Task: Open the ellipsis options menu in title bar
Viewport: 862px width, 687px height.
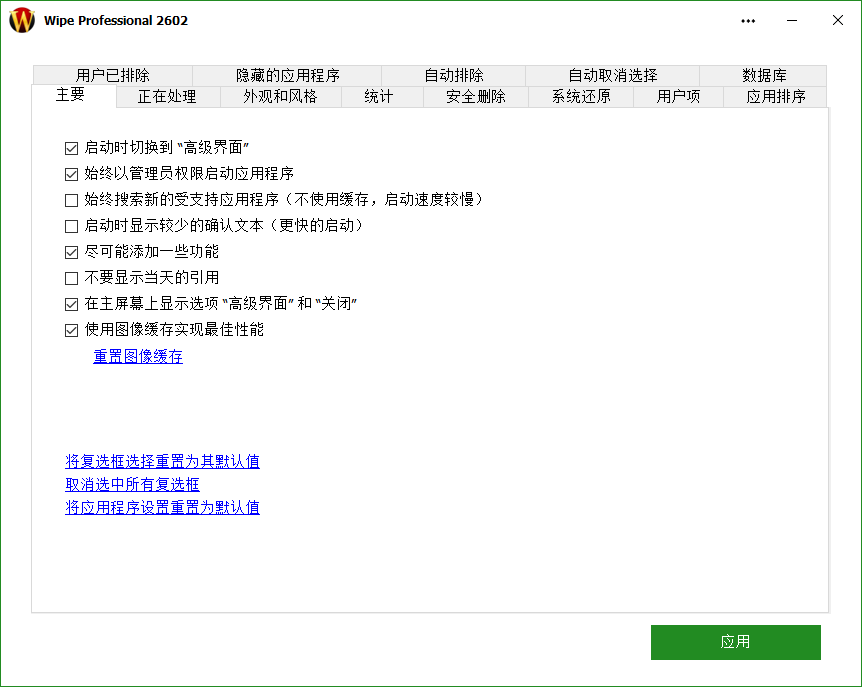Action: coord(747,20)
